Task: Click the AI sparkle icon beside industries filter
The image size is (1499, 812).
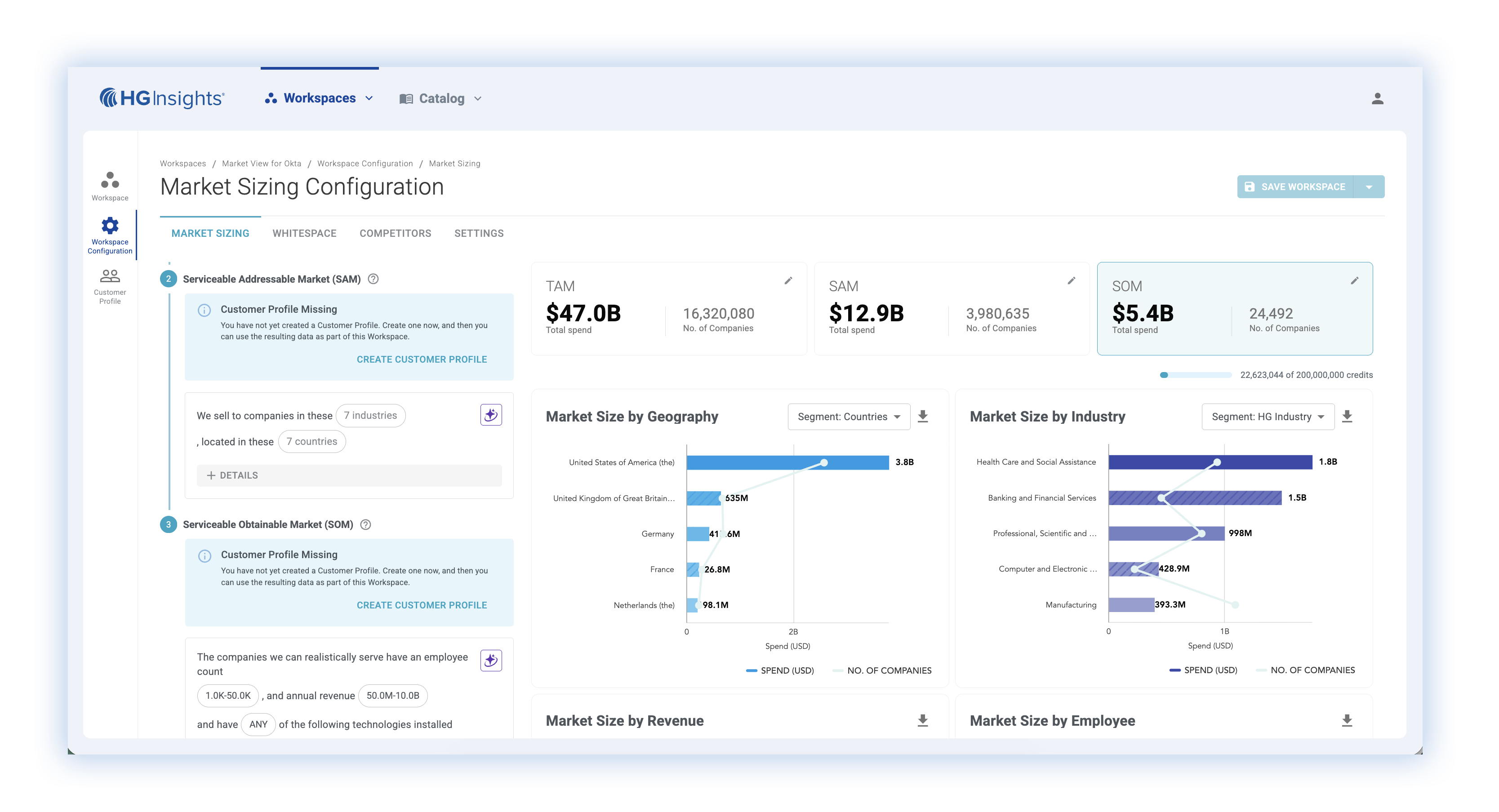Action: (490, 415)
